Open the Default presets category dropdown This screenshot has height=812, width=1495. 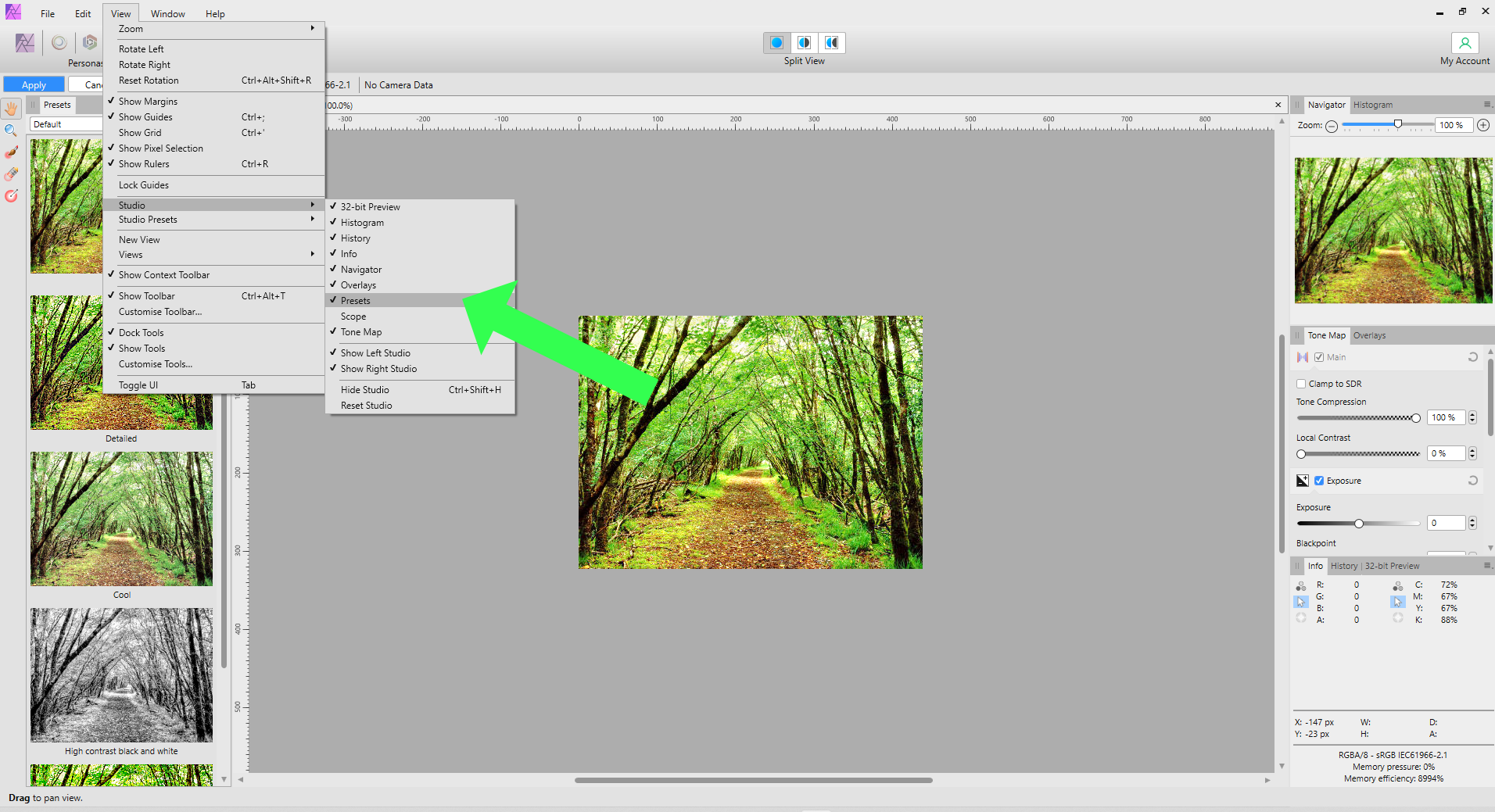pos(67,124)
